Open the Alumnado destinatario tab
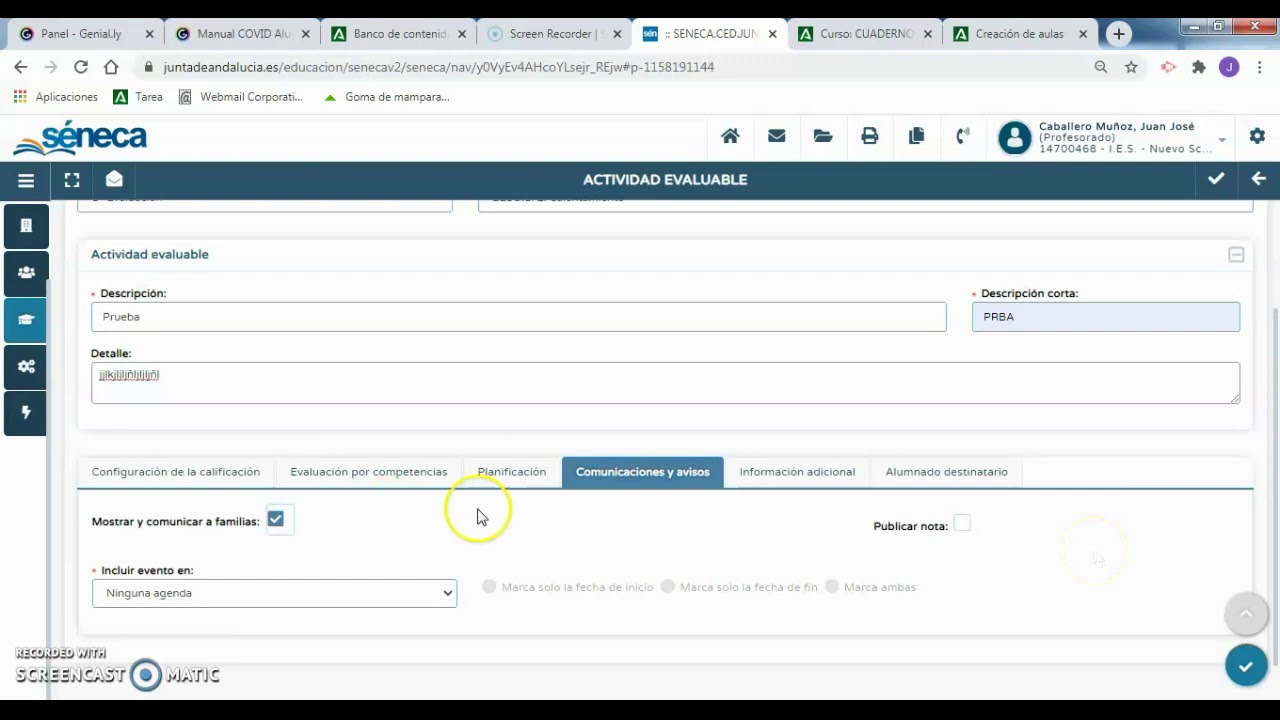Screen dimensions: 1280x720 (947, 472)
